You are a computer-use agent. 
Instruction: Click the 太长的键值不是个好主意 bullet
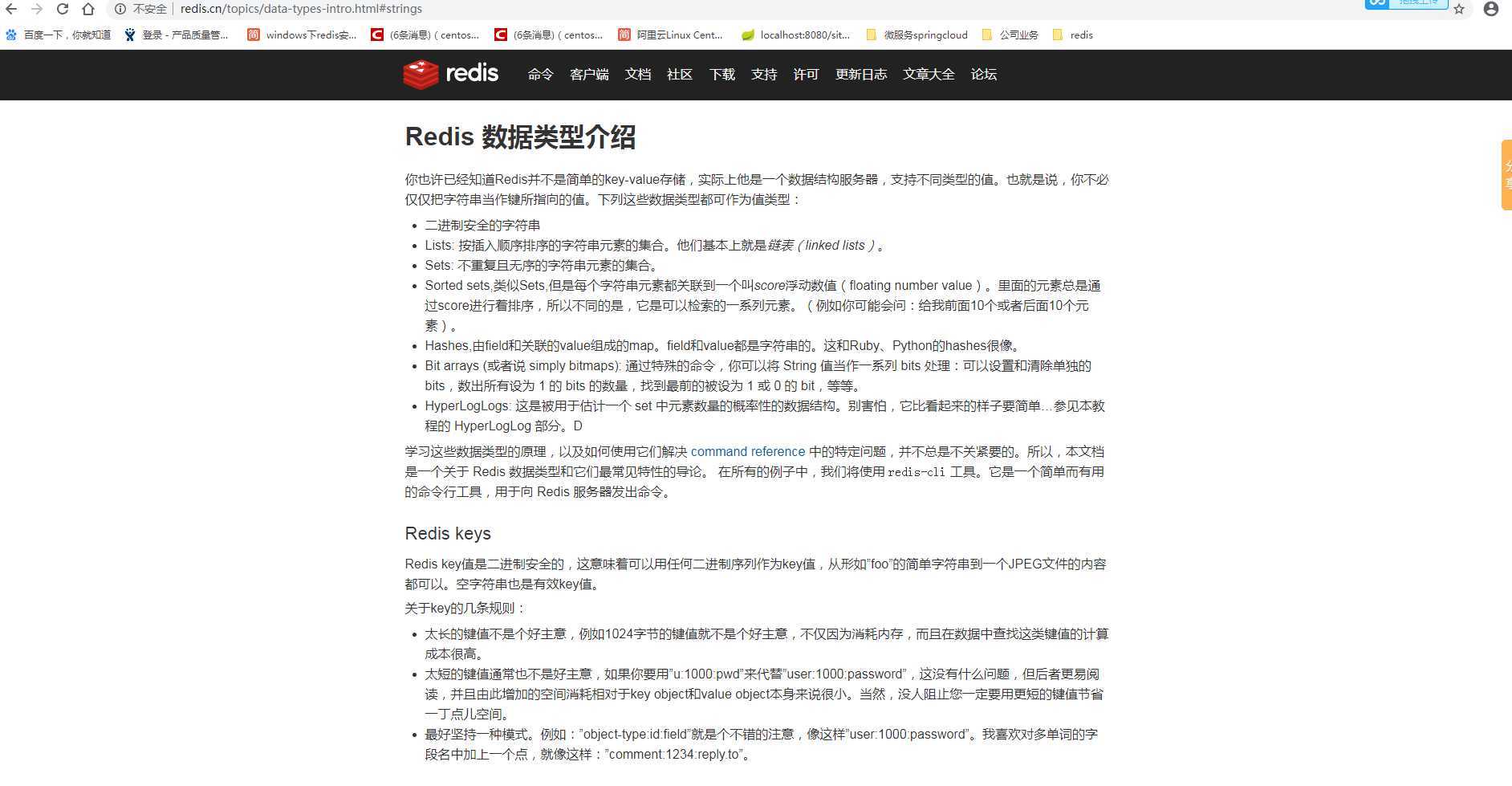[x=766, y=644]
